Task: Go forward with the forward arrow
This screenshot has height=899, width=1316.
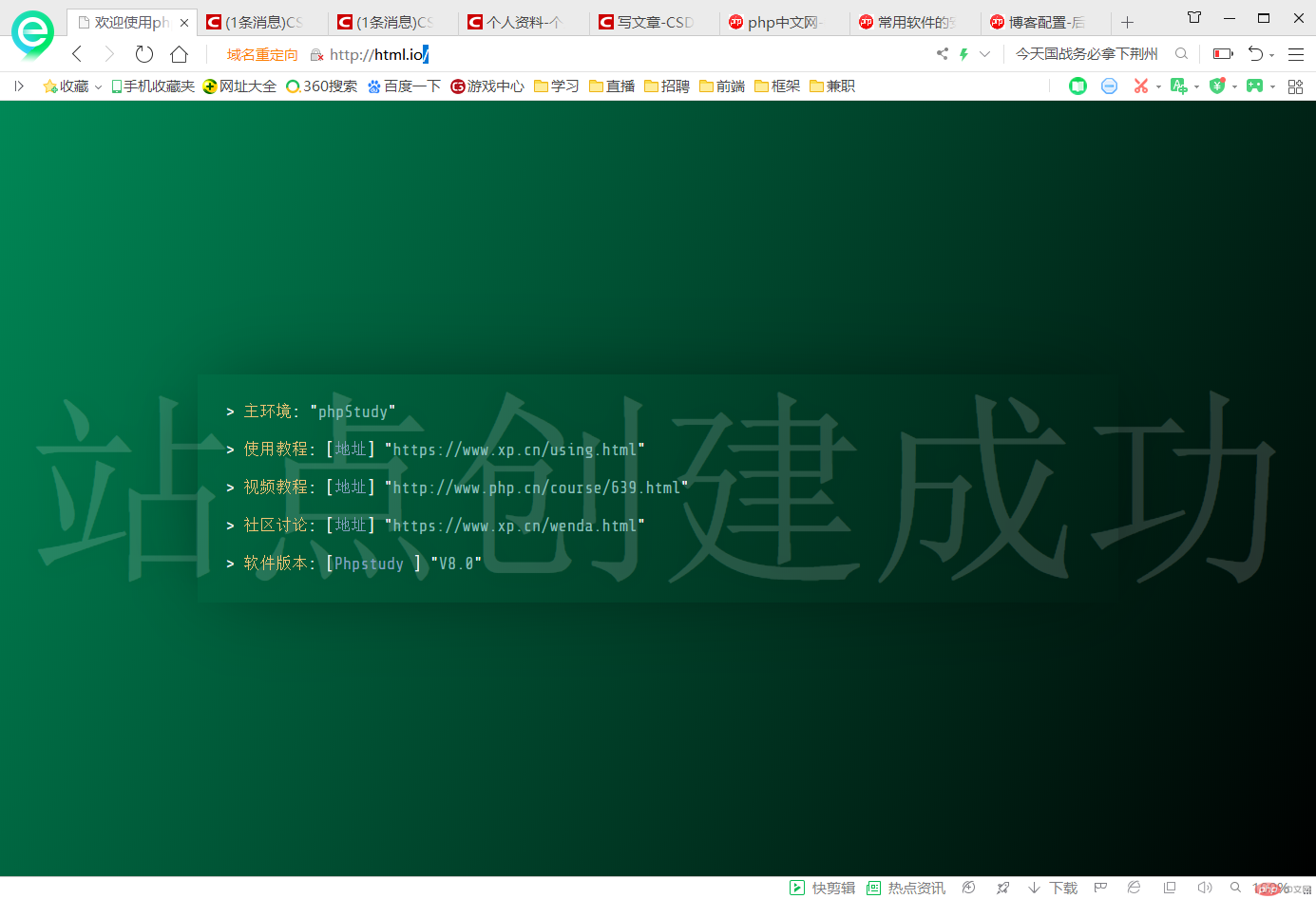Action: 109,54
